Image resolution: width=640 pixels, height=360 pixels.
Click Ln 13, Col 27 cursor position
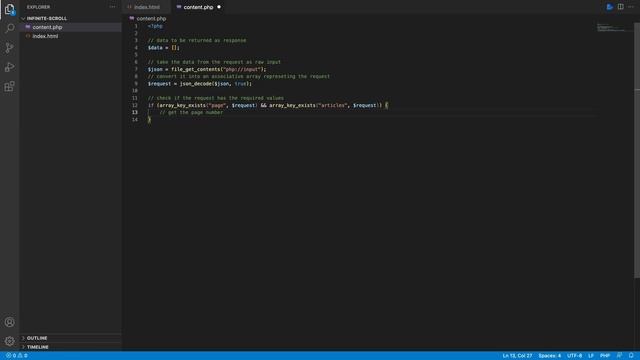click(x=517, y=356)
